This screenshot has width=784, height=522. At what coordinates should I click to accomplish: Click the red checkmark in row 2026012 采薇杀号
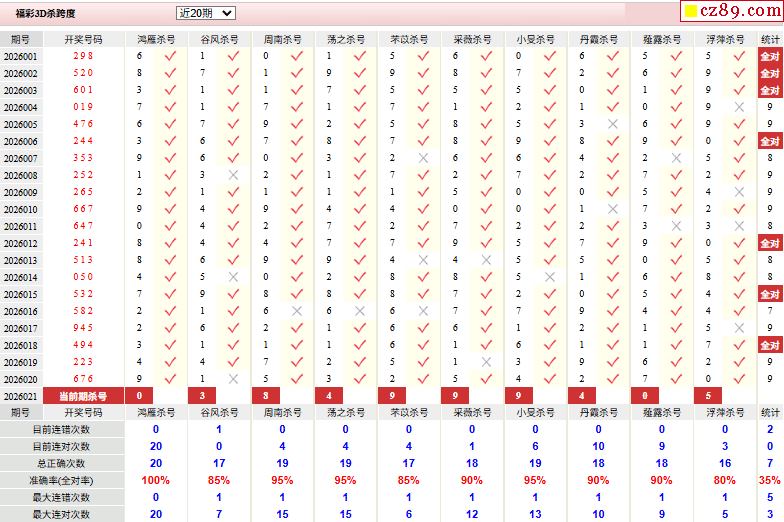click(486, 243)
